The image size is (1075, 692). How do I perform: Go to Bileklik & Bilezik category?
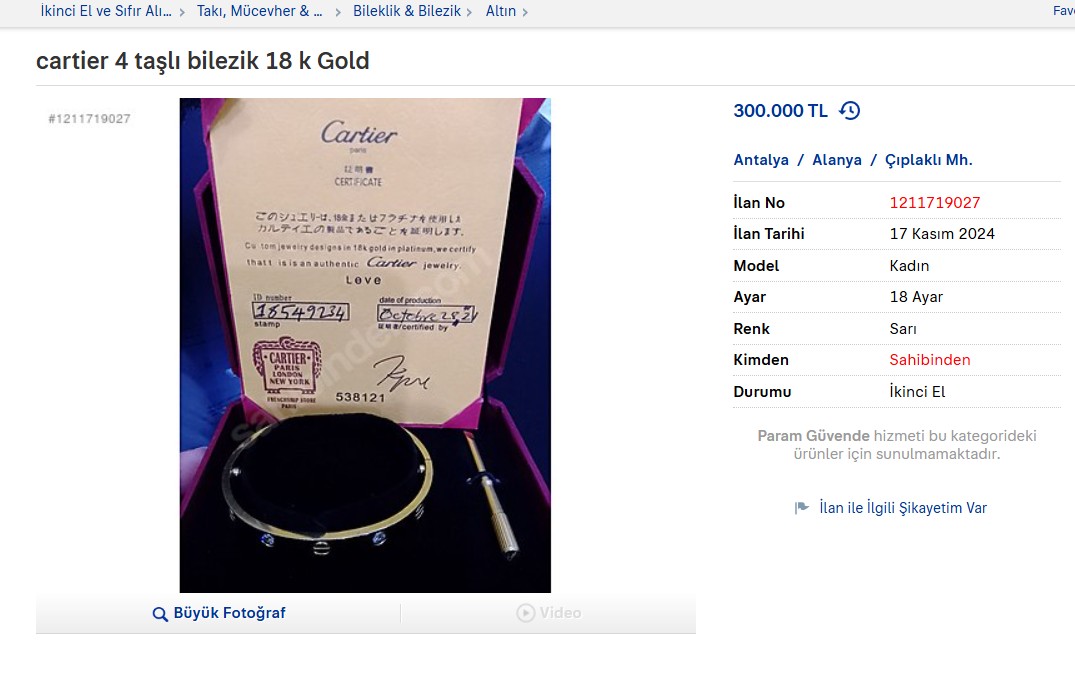click(x=407, y=11)
